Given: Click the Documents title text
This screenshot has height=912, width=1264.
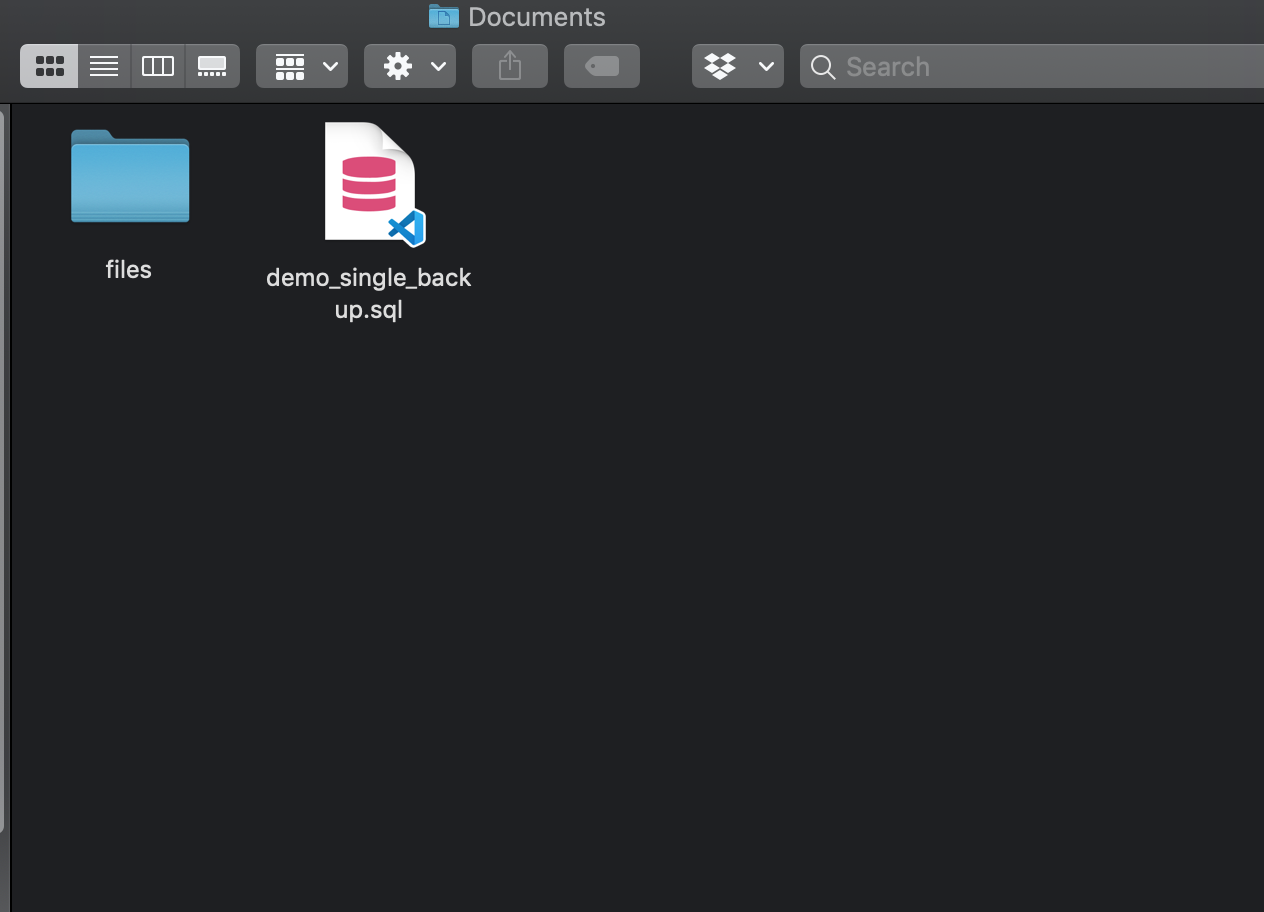Looking at the screenshot, I should [535, 16].
